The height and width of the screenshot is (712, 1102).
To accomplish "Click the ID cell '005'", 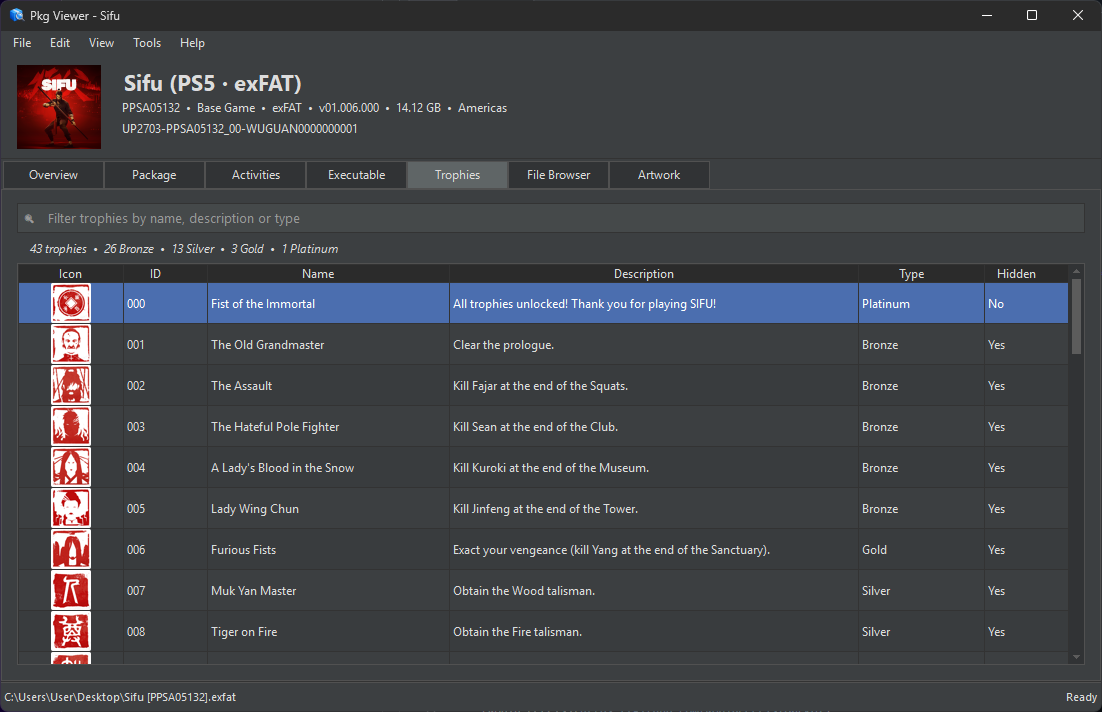I will (165, 509).
